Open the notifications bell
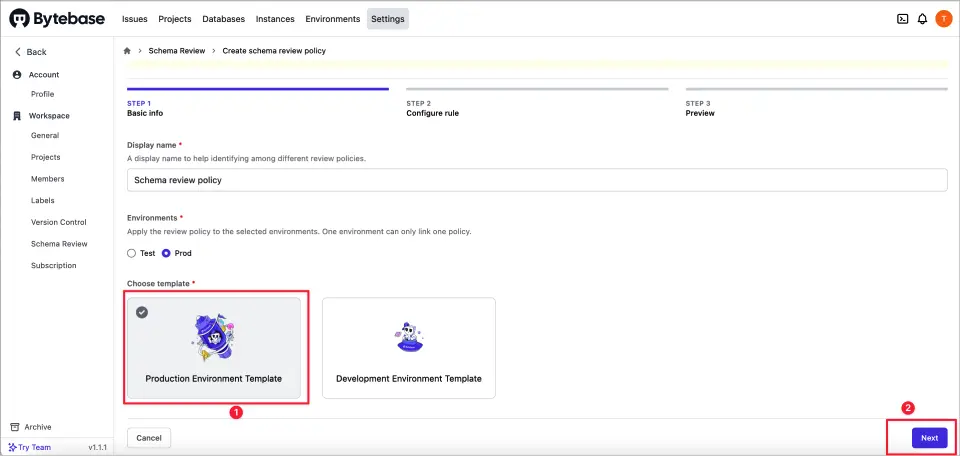960x456 pixels. [x=922, y=18]
